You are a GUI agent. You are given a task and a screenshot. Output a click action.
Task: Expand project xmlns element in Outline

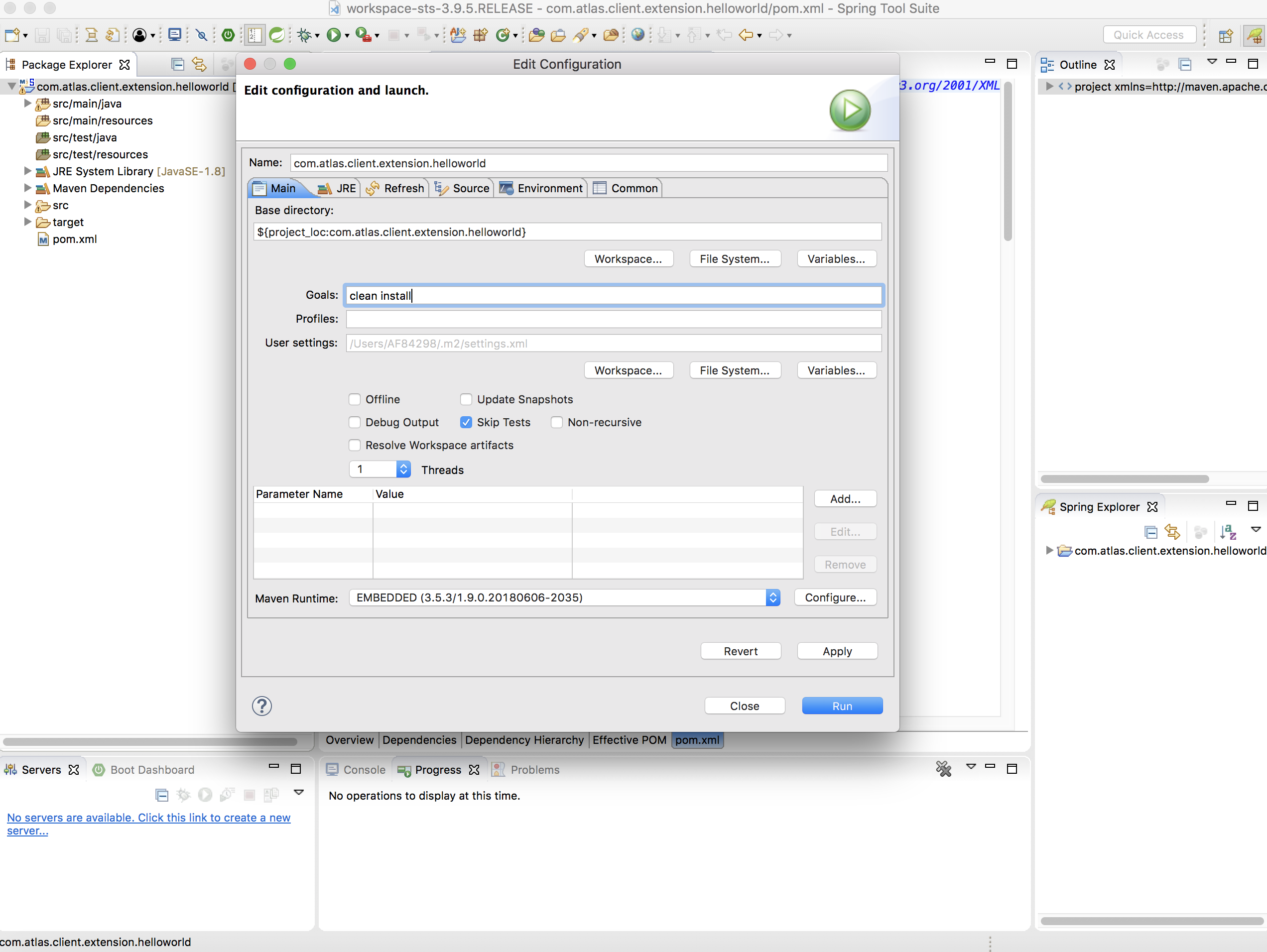coord(1049,87)
